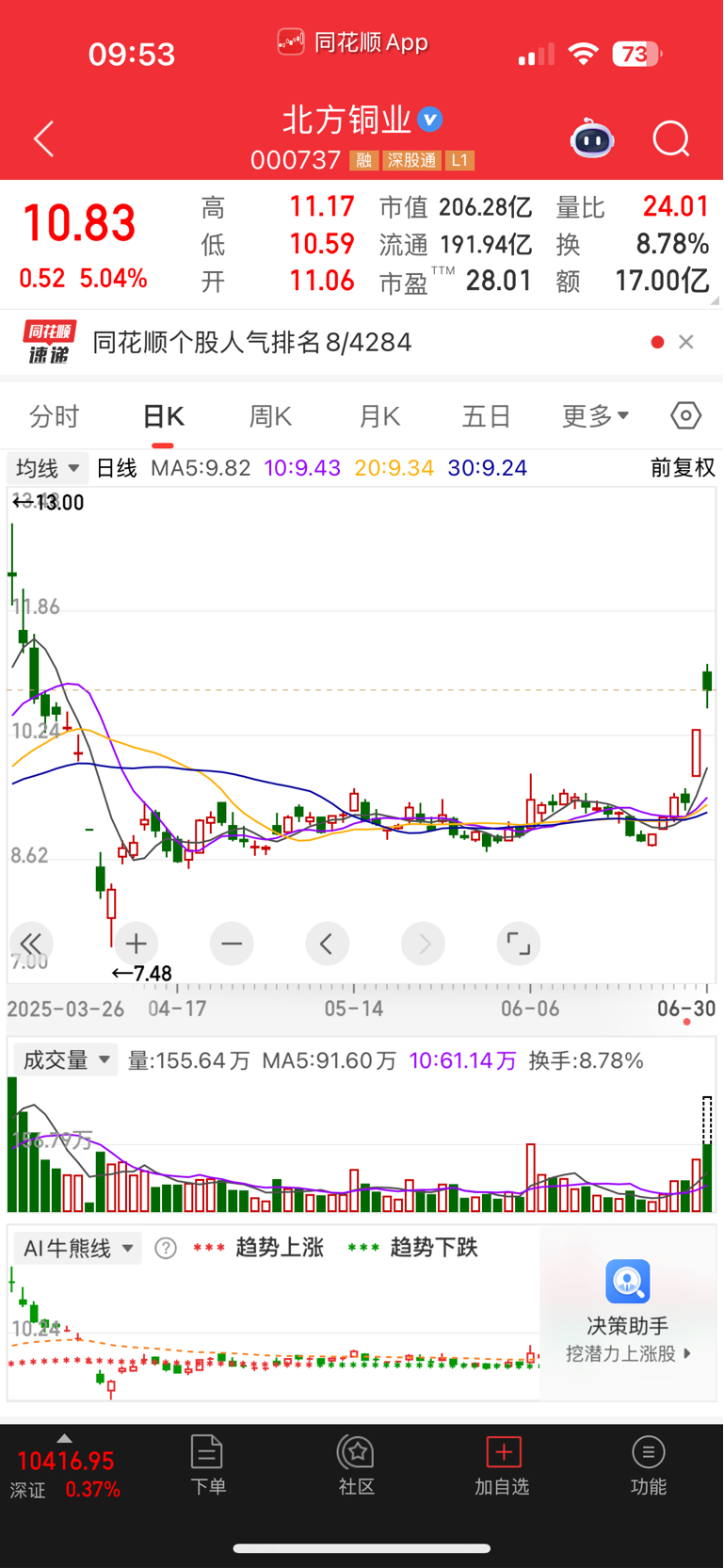Open the 同花顺速递 logo

[x=49, y=342]
